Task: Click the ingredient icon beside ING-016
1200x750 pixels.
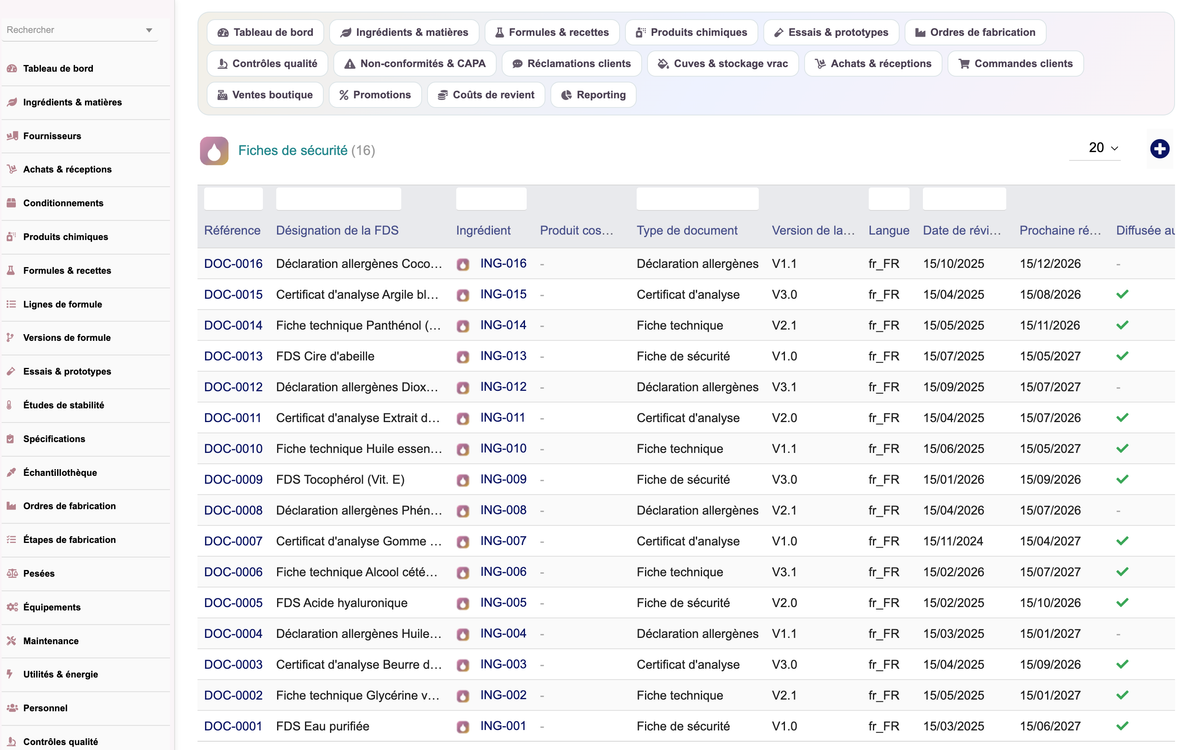Action: (x=463, y=265)
